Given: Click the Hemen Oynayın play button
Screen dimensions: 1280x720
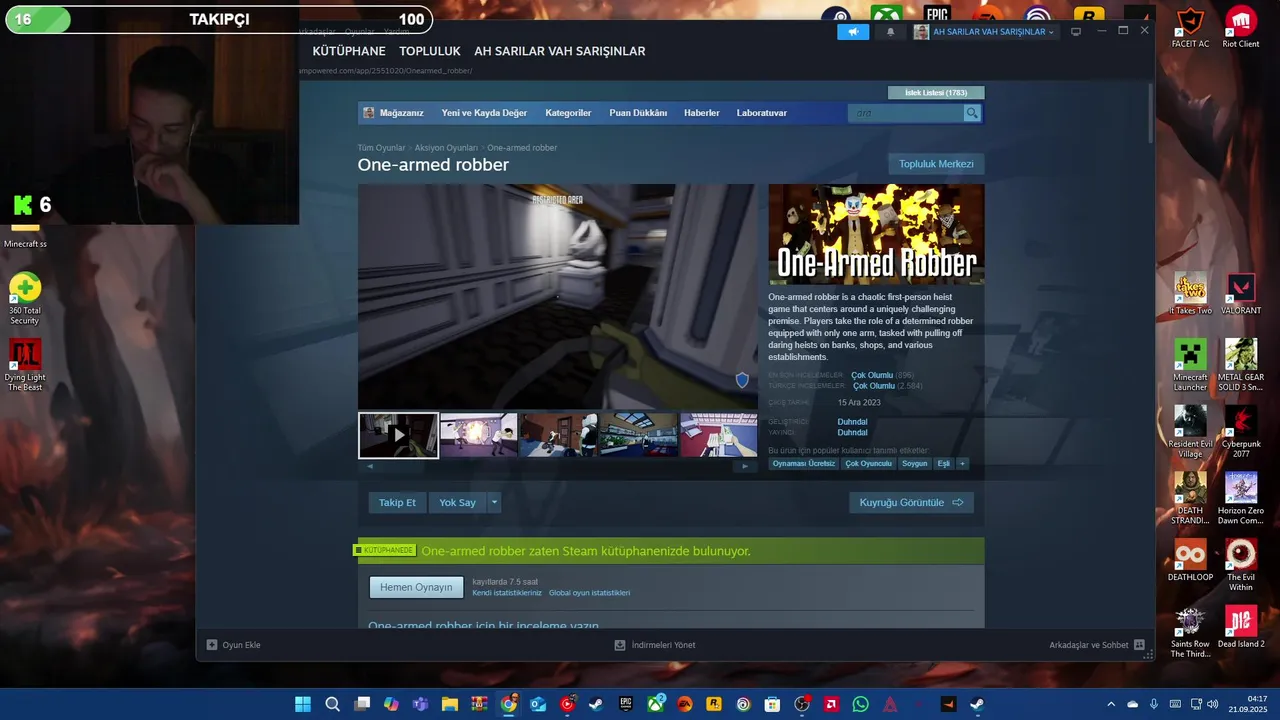Looking at the screenshot, I should (416, 587).
